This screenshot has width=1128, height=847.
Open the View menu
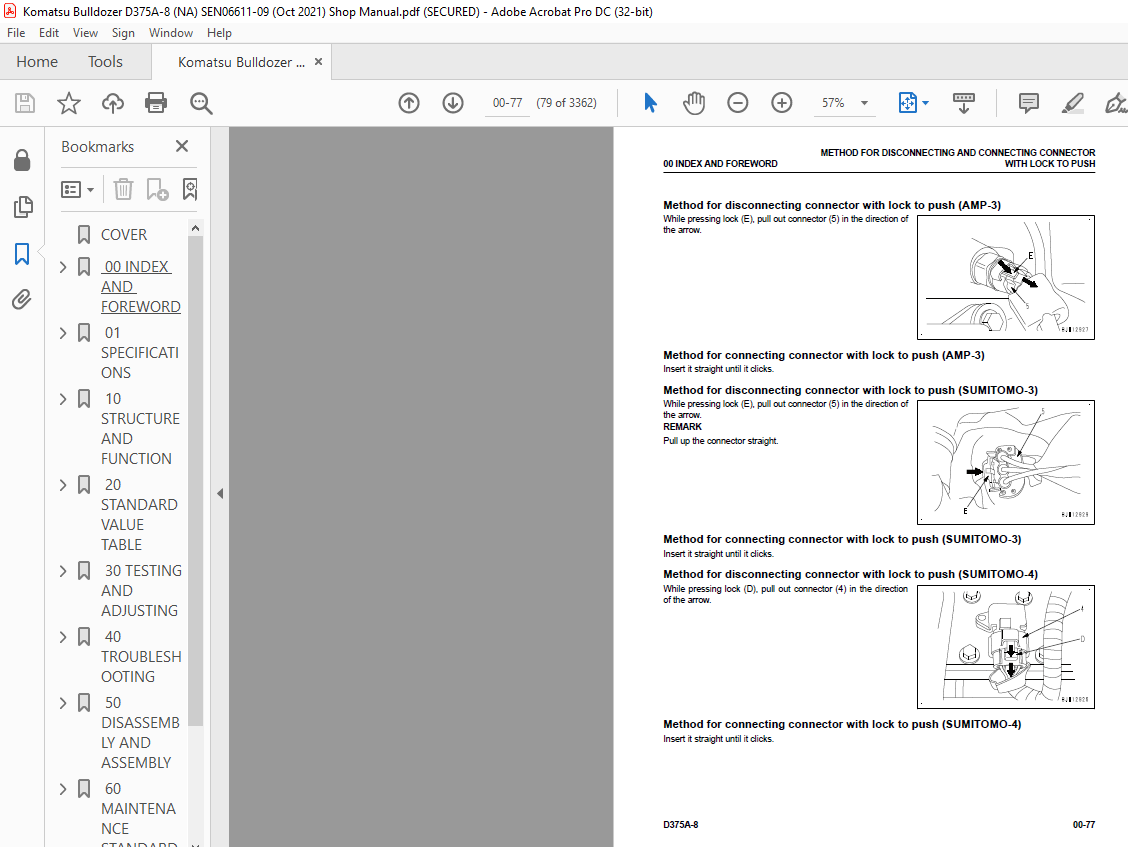tap(85, 32)
